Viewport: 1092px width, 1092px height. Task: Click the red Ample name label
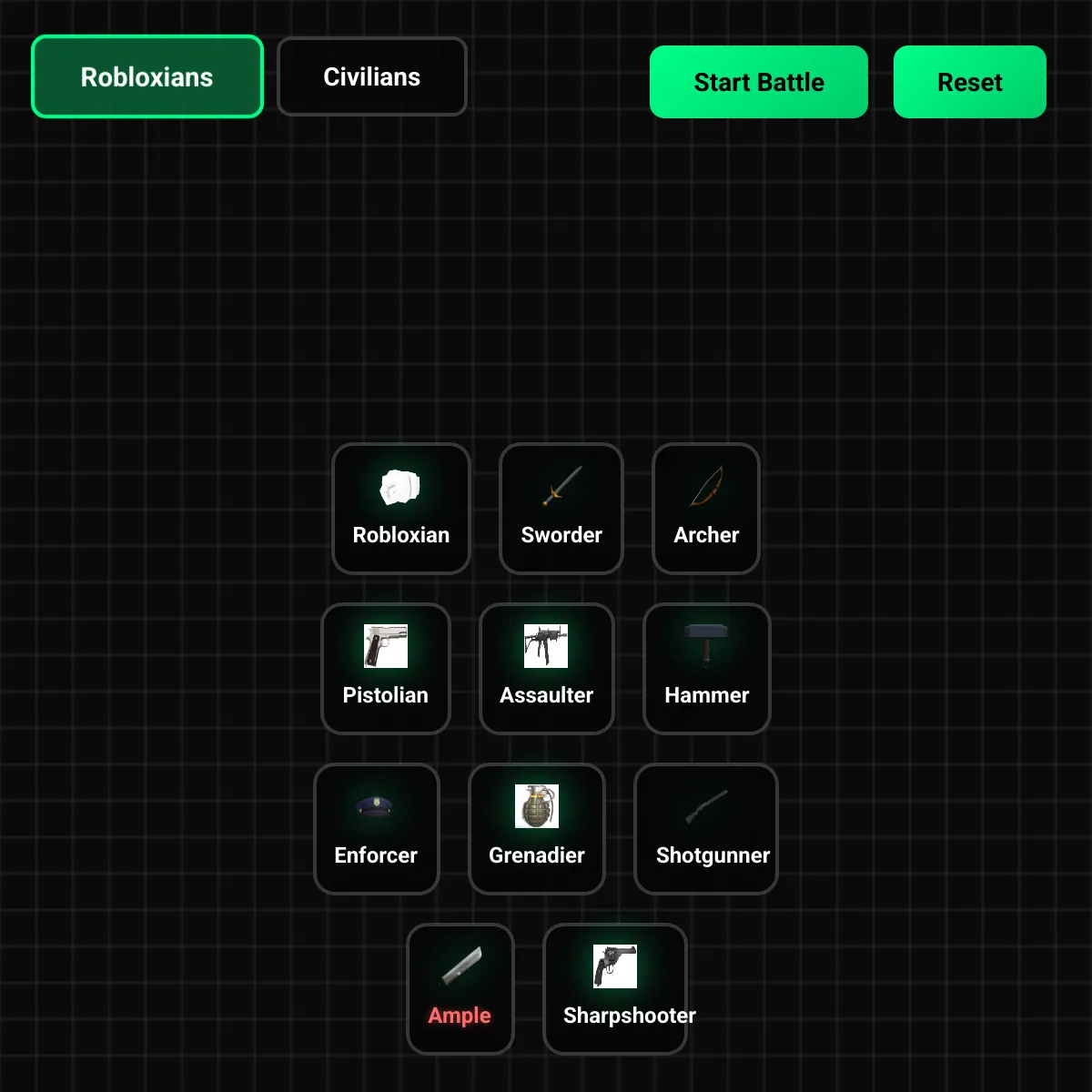point(460,1016)
